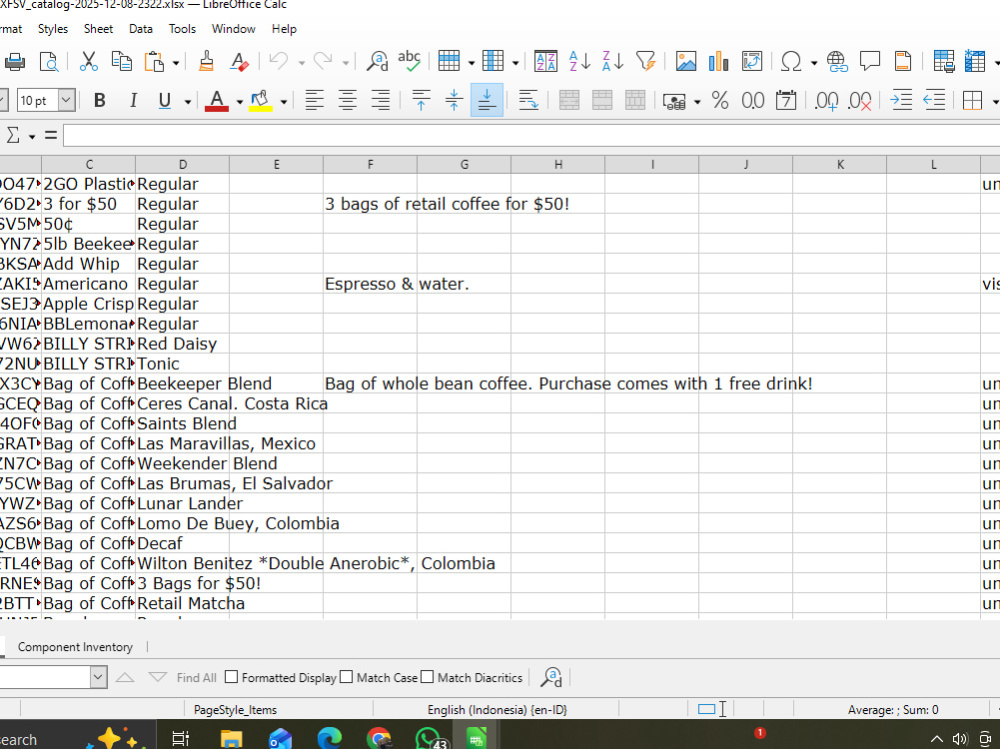Apply red Font Color swatch
The height and width of the screenshot is (749, 1000).
(217, 101)
